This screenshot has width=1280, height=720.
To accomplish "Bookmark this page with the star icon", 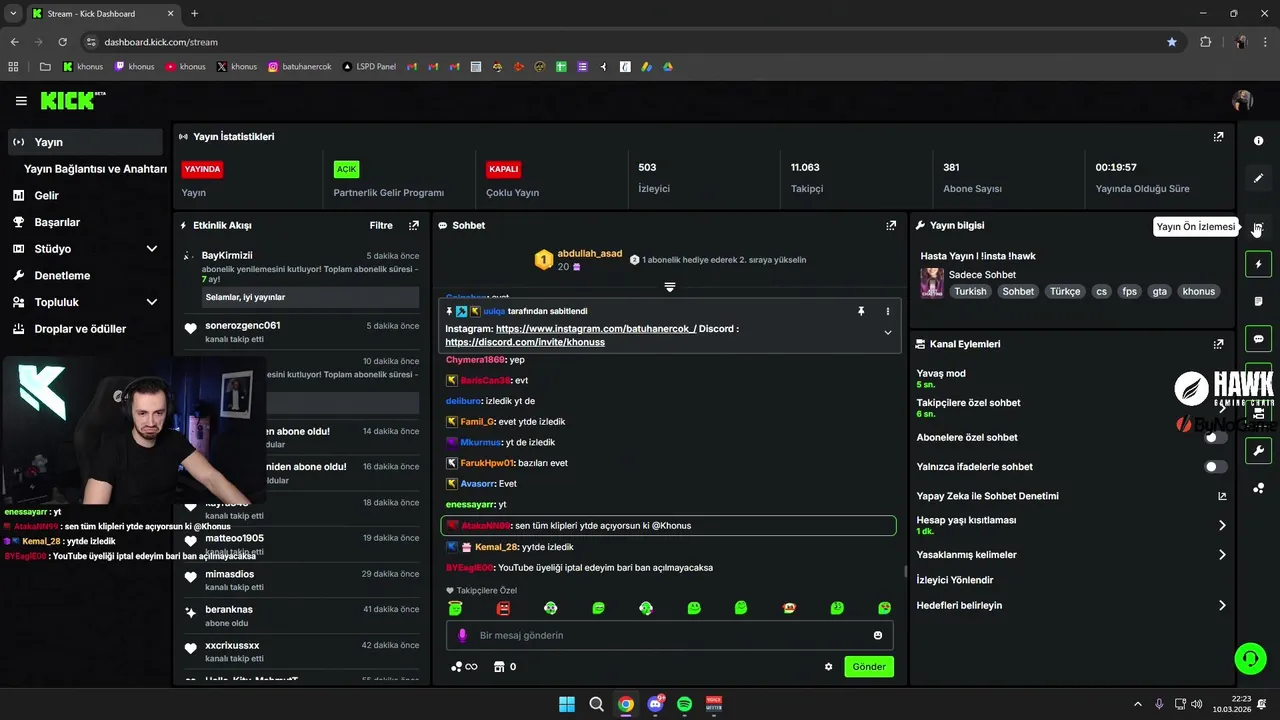I will point(1172,42).
